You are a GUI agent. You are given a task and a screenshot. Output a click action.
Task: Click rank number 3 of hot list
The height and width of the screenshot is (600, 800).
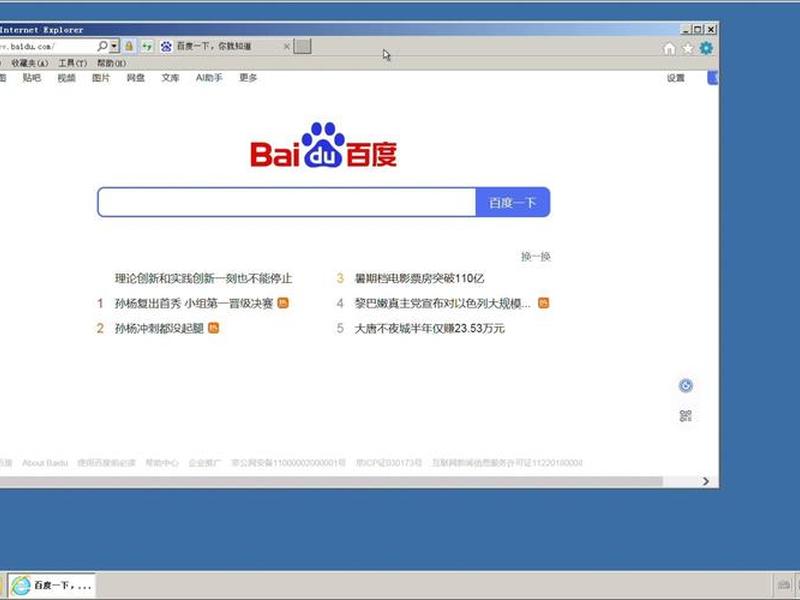[x=340, y=279]
